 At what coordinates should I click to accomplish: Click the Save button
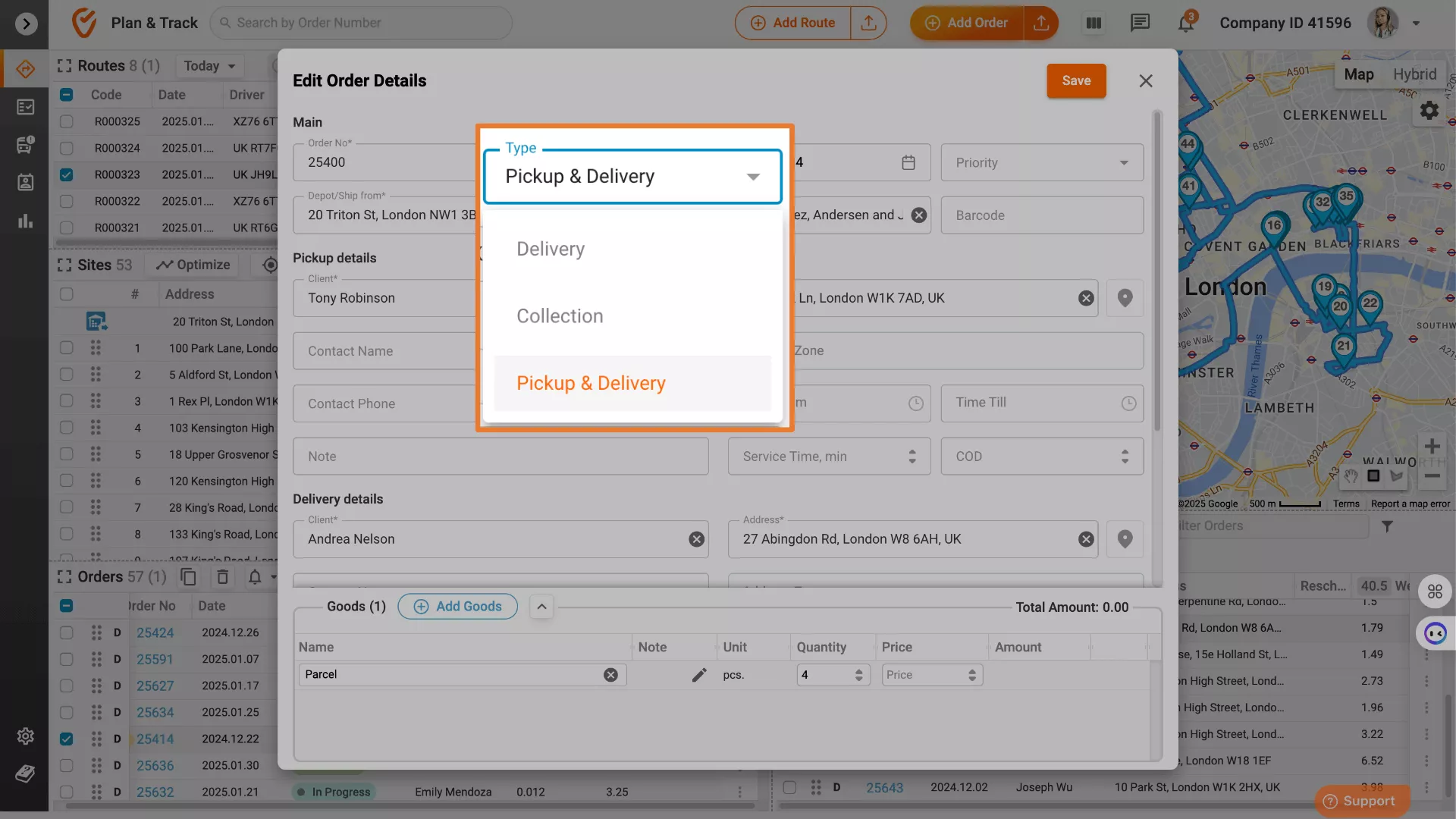point(1075,80)
